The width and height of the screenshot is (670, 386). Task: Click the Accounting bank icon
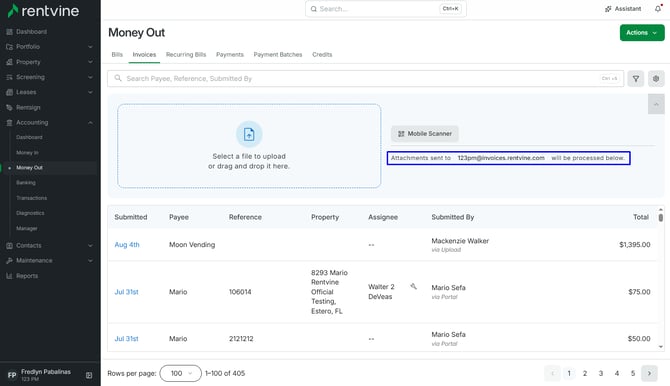(x=9, y=123)
